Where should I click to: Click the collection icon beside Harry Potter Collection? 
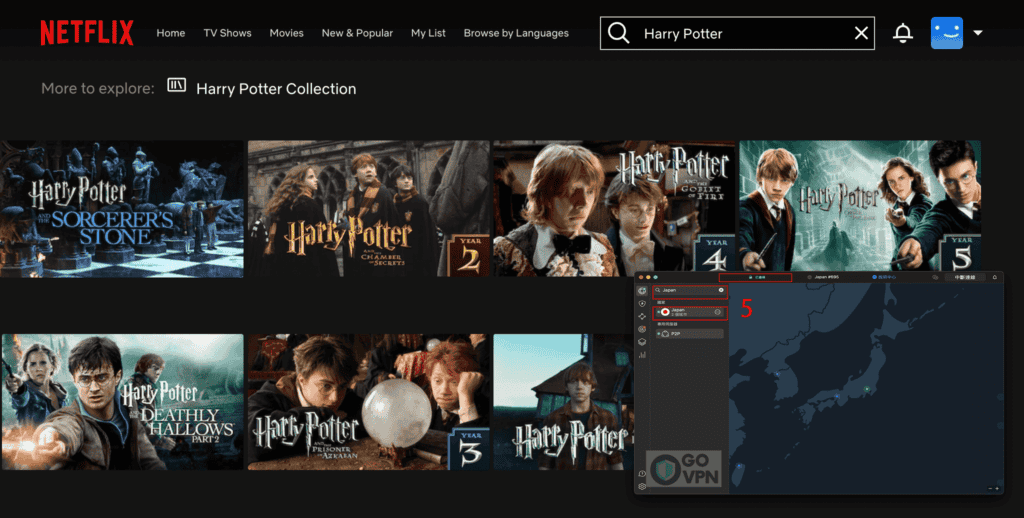pyautogui.click(x=176, y=85)
